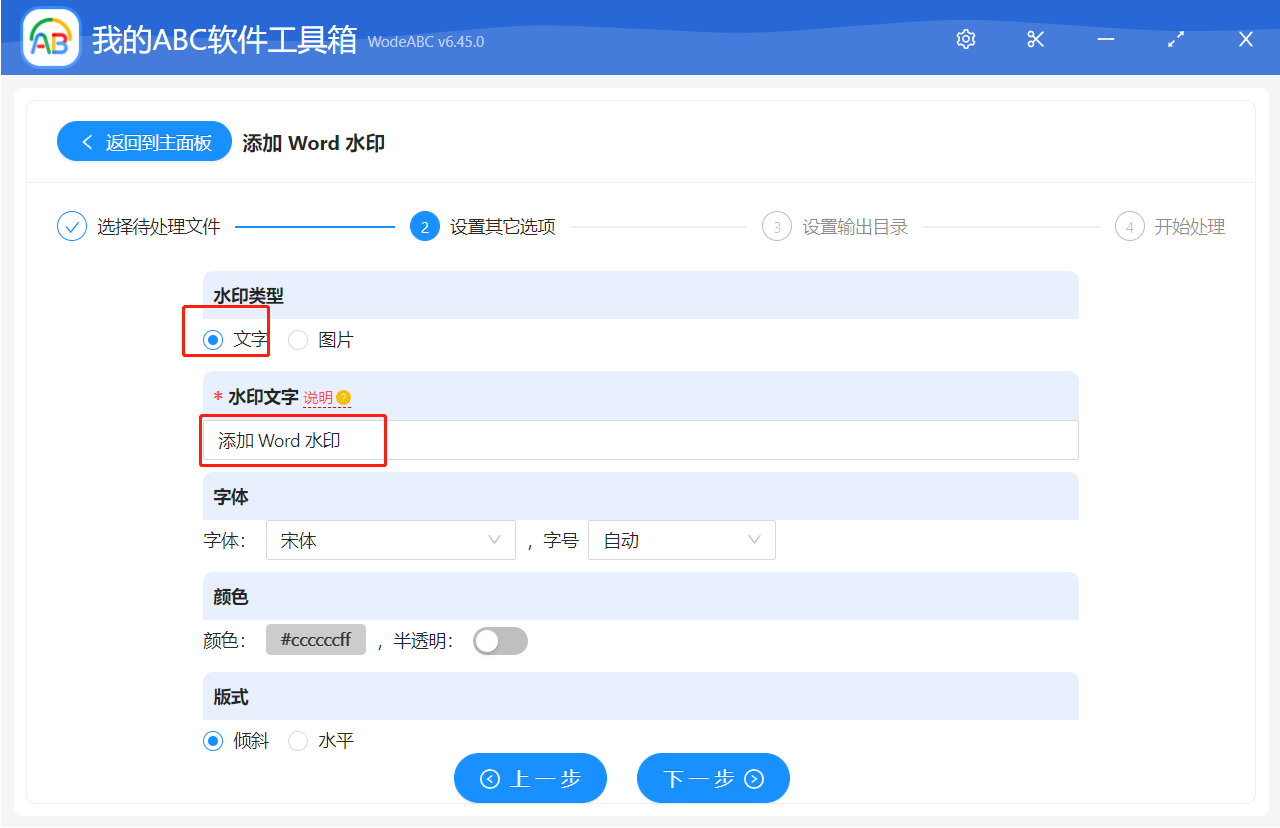The width and height of the screenshot is (1280, 828).
Task: Click the #ccccccff color swatch
Action: 315,640
